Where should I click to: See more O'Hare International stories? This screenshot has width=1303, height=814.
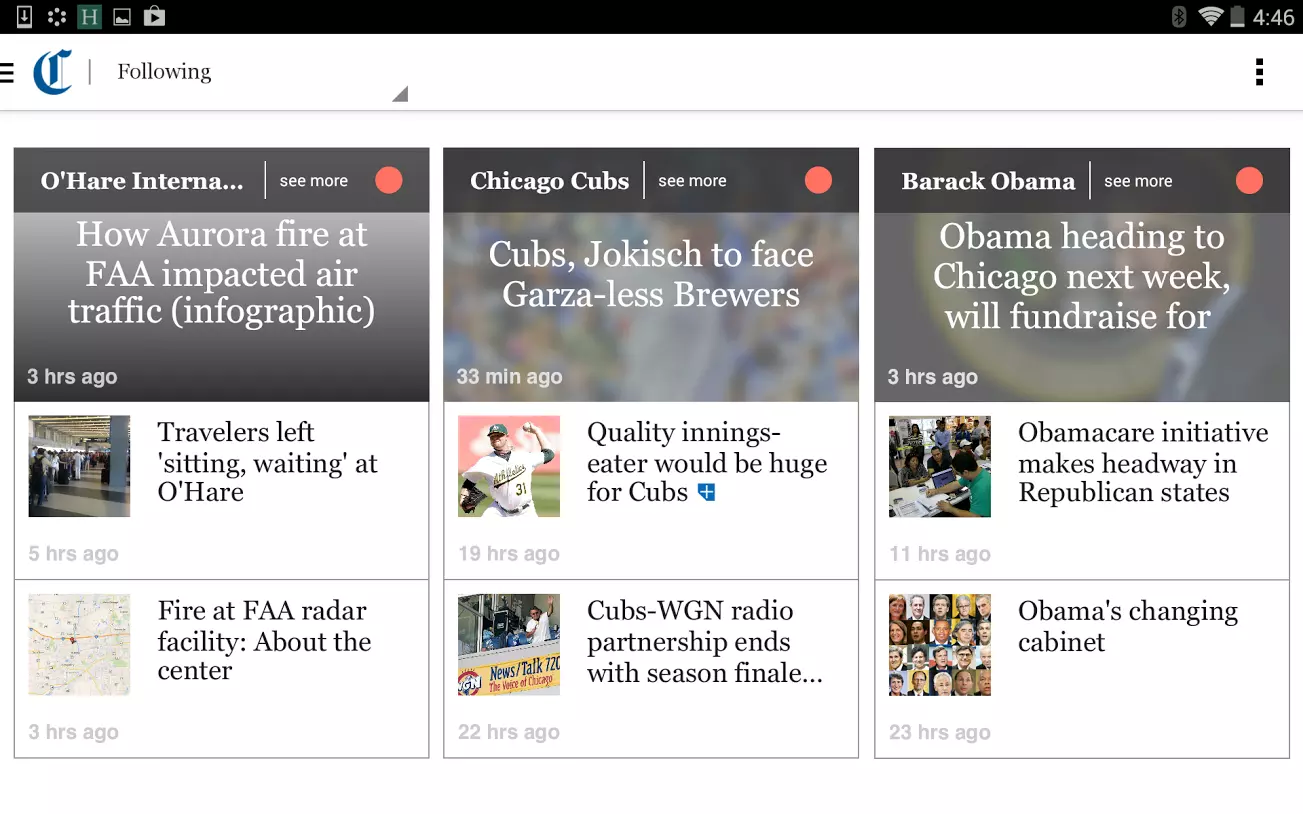(314, 181)
